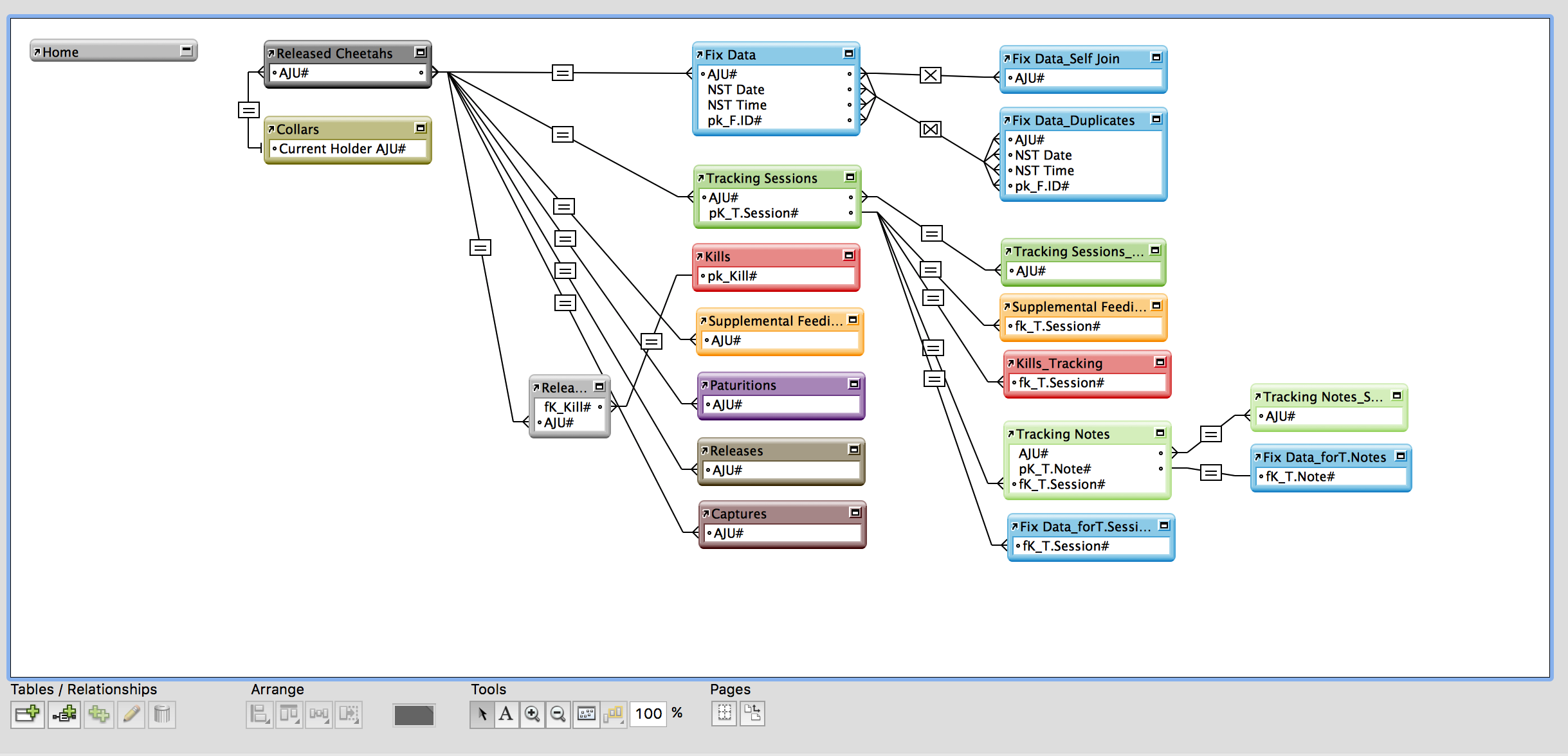Toggle collapse on Home table
This screenshot has width=1568, height=756.
pyautogui.click(x=187, y=50)
